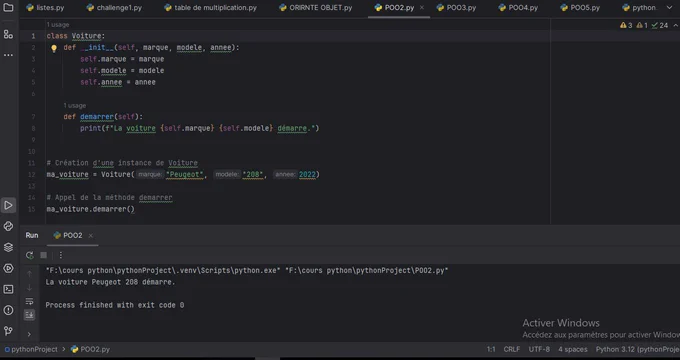Image resolution: width=680 pixels, height=360 pixels.
Task: Show the 24 typos indicator
Action: tap(660, 26)
